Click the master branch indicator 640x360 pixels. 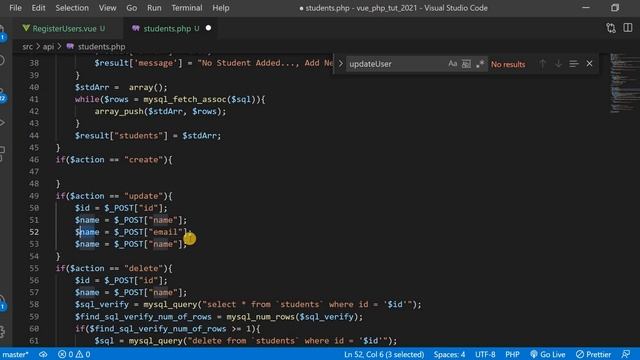pyautogui.click(x=15, y=354)
